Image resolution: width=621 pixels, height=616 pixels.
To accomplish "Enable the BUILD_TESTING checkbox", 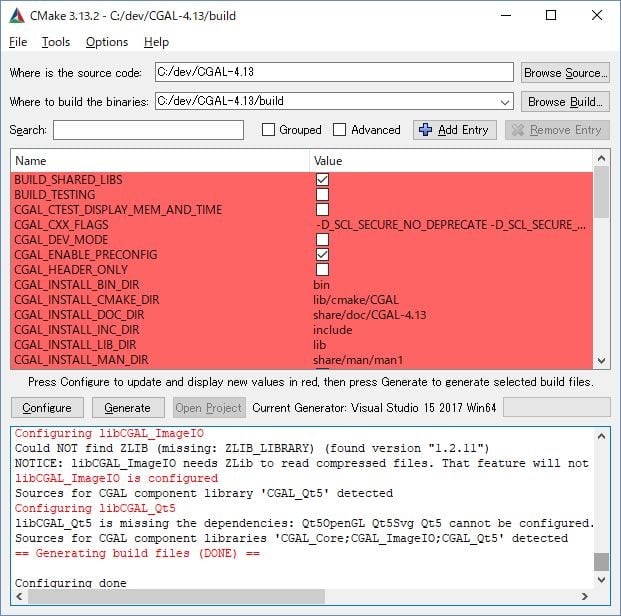I will [322, 195].
